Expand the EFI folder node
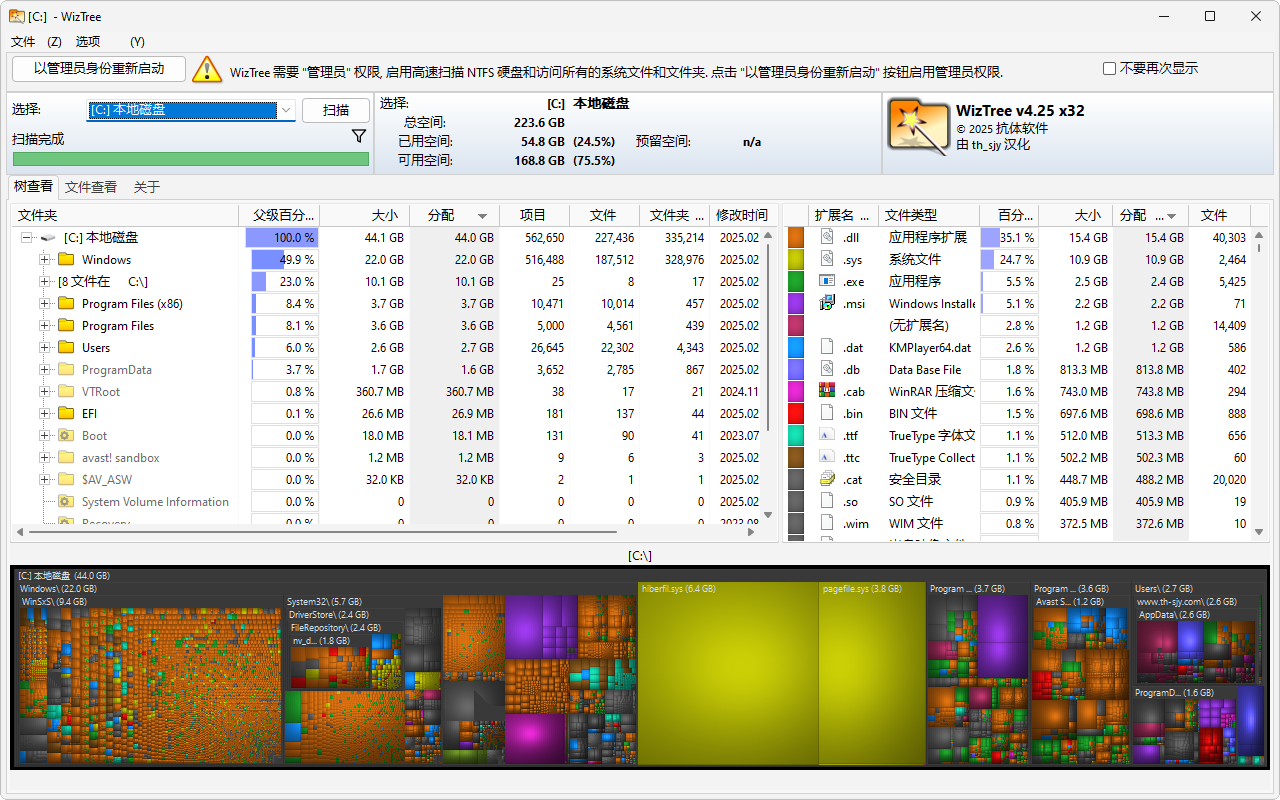Viewport: 1280px width, 800px height. (45, 414)
